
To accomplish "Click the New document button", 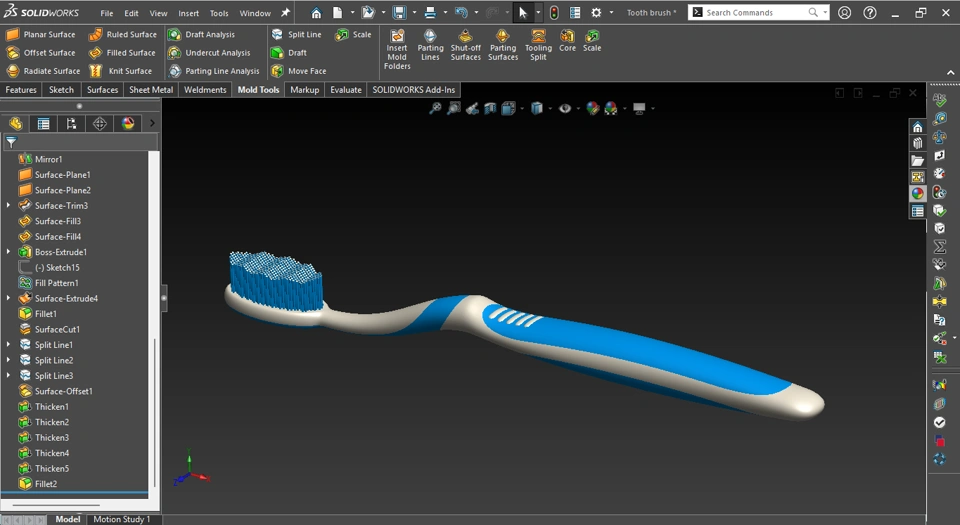I will [337, 12].
